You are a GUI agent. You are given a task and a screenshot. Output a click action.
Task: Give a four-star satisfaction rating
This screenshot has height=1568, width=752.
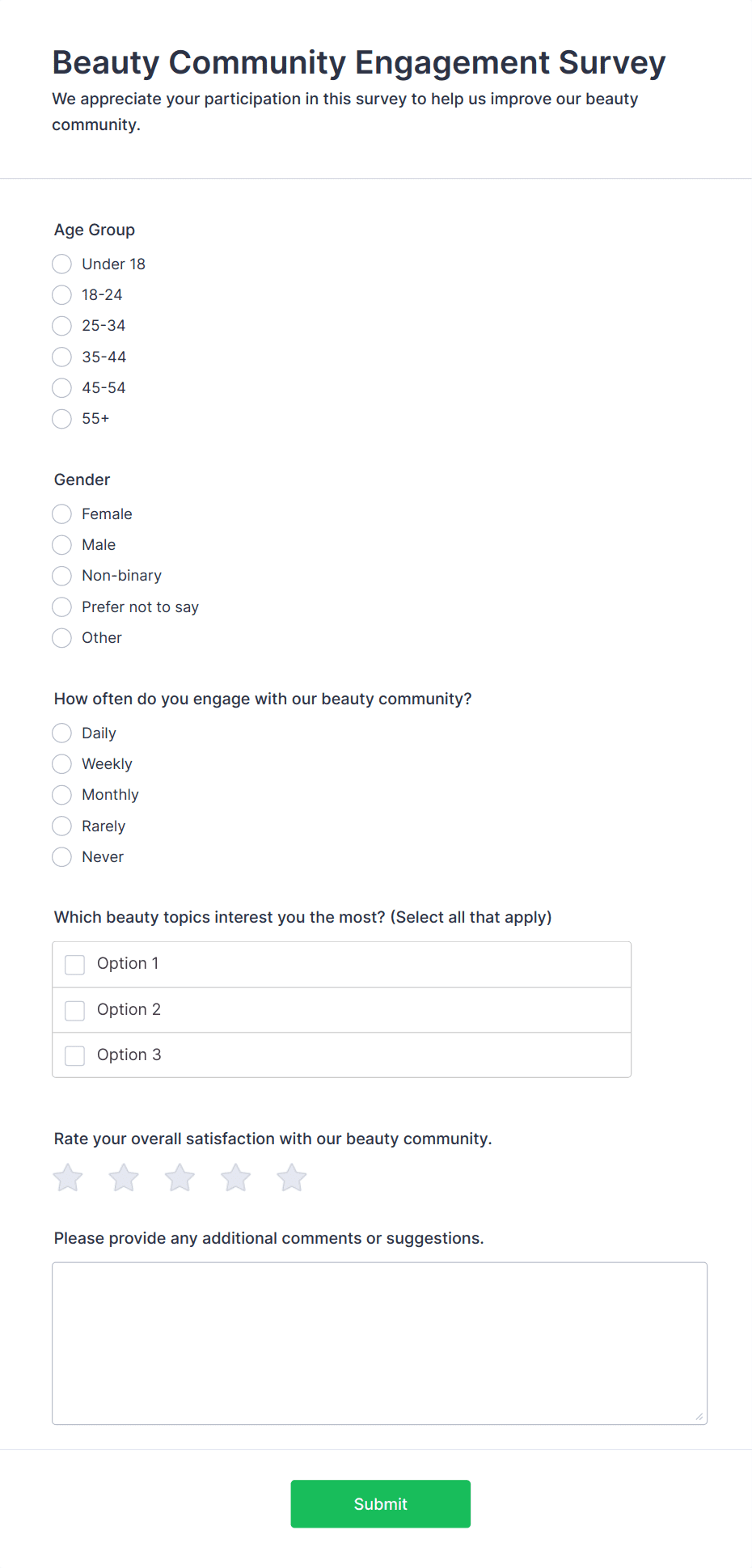tap(236, 1178)
